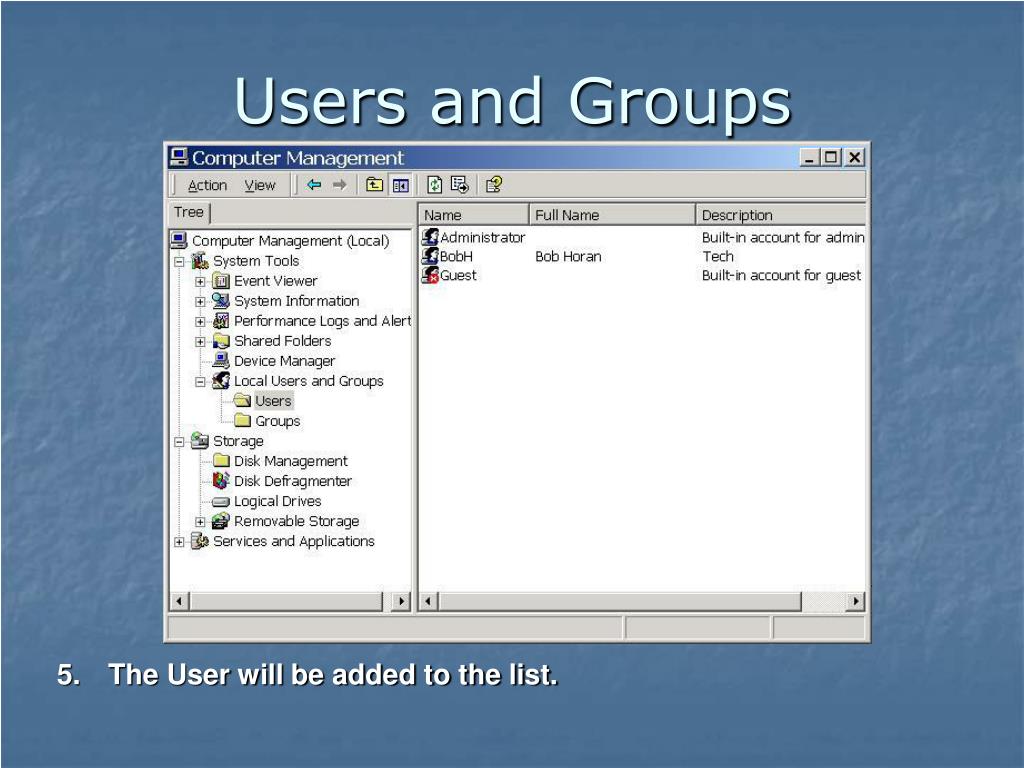This screenshot has width=1024, height=768.
Task: Sort by the Description column header
Action: coord(780,215)
